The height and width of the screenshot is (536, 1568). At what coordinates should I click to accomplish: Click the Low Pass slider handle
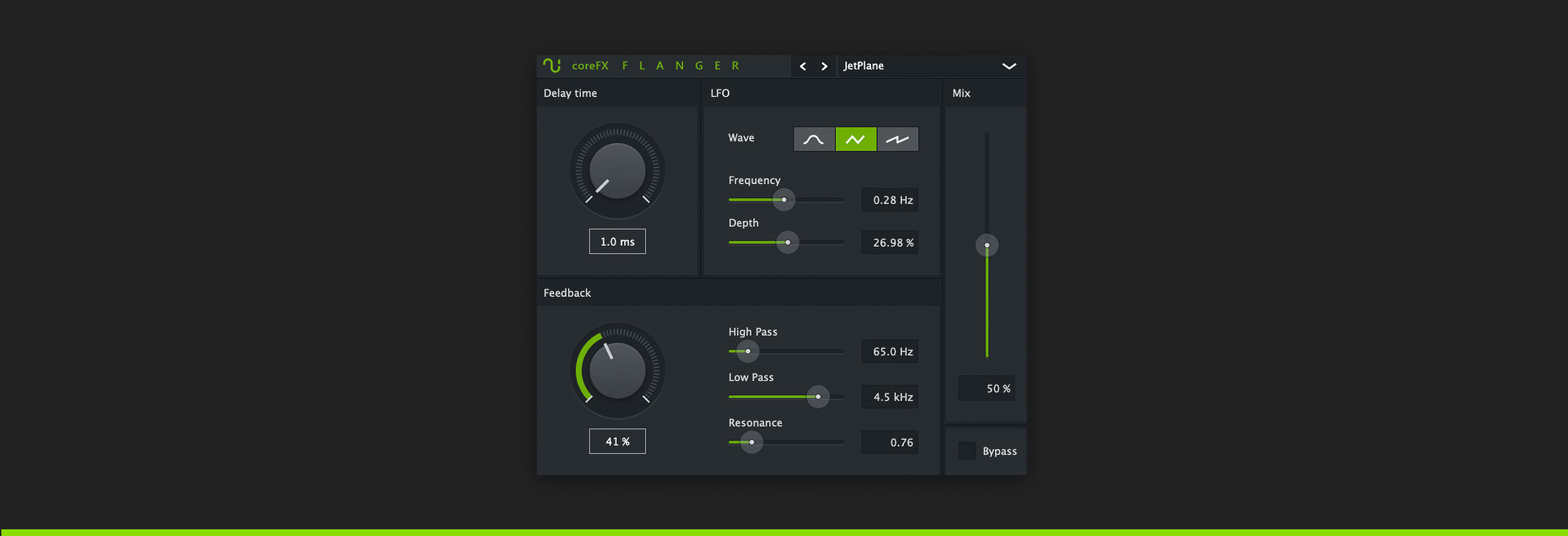[x=818, y=397]
